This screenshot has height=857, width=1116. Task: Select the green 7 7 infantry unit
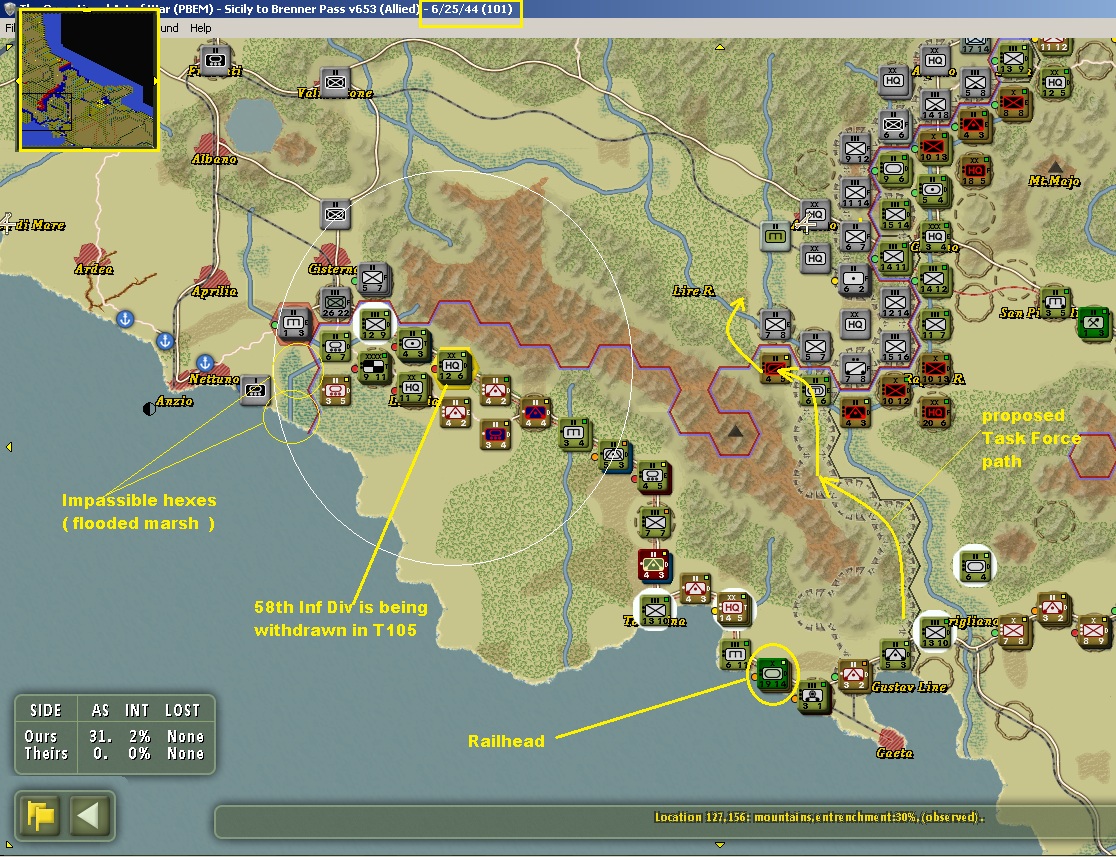(654, 523)
